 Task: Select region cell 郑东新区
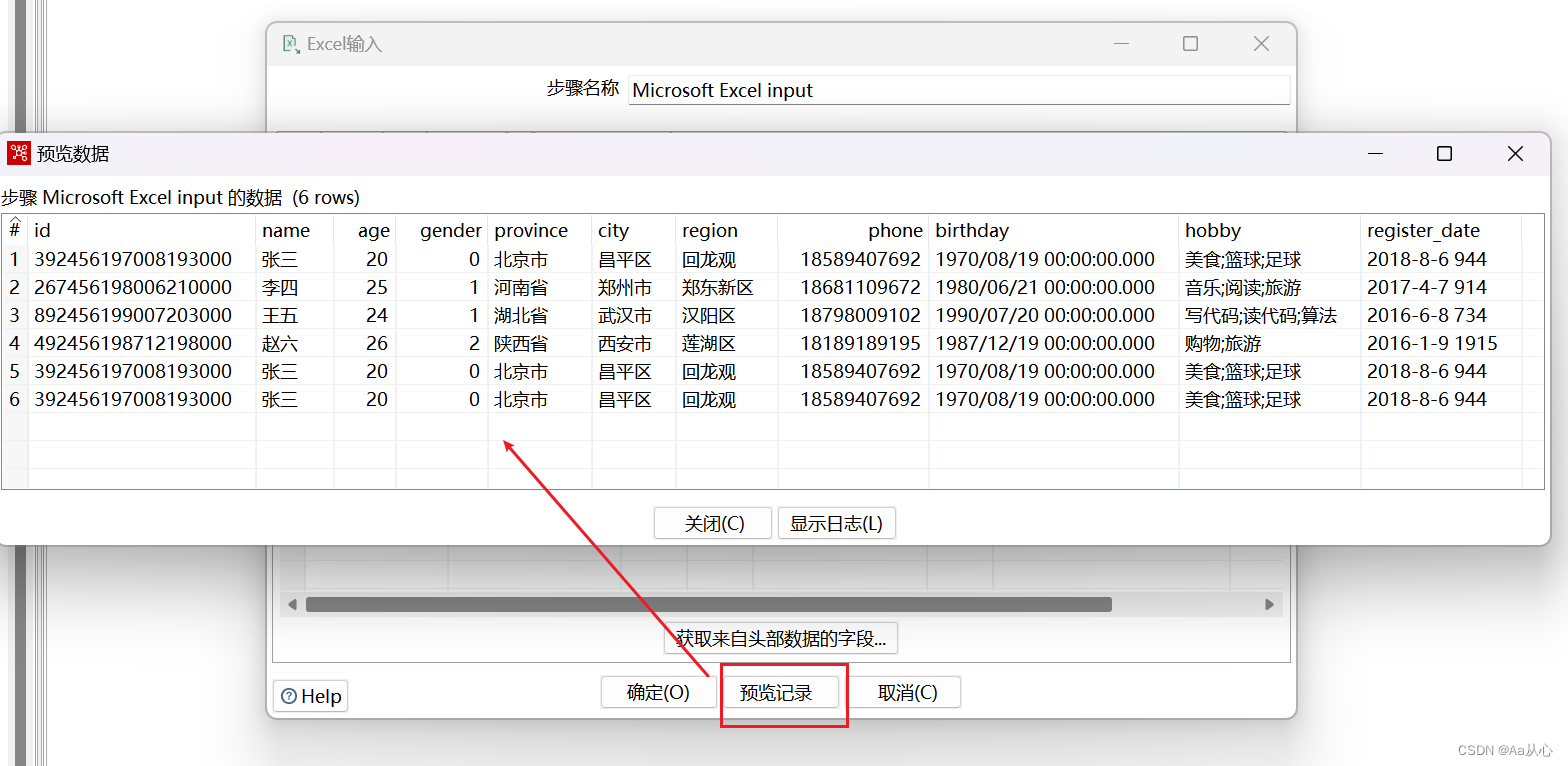[x=727, y=287]
